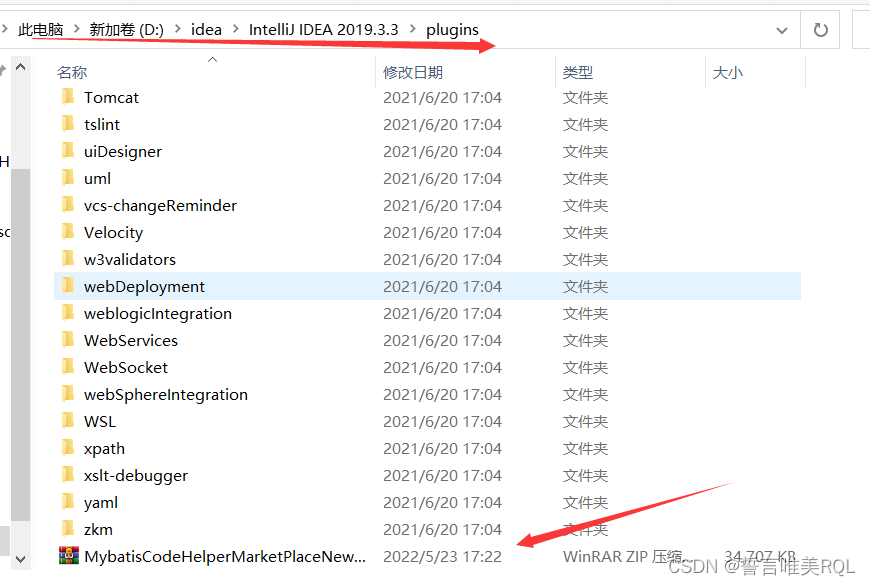Viewport: 870px width, 586px height.
Task: Click the navigation pane scroll down arrow
Action: [21, 559]
